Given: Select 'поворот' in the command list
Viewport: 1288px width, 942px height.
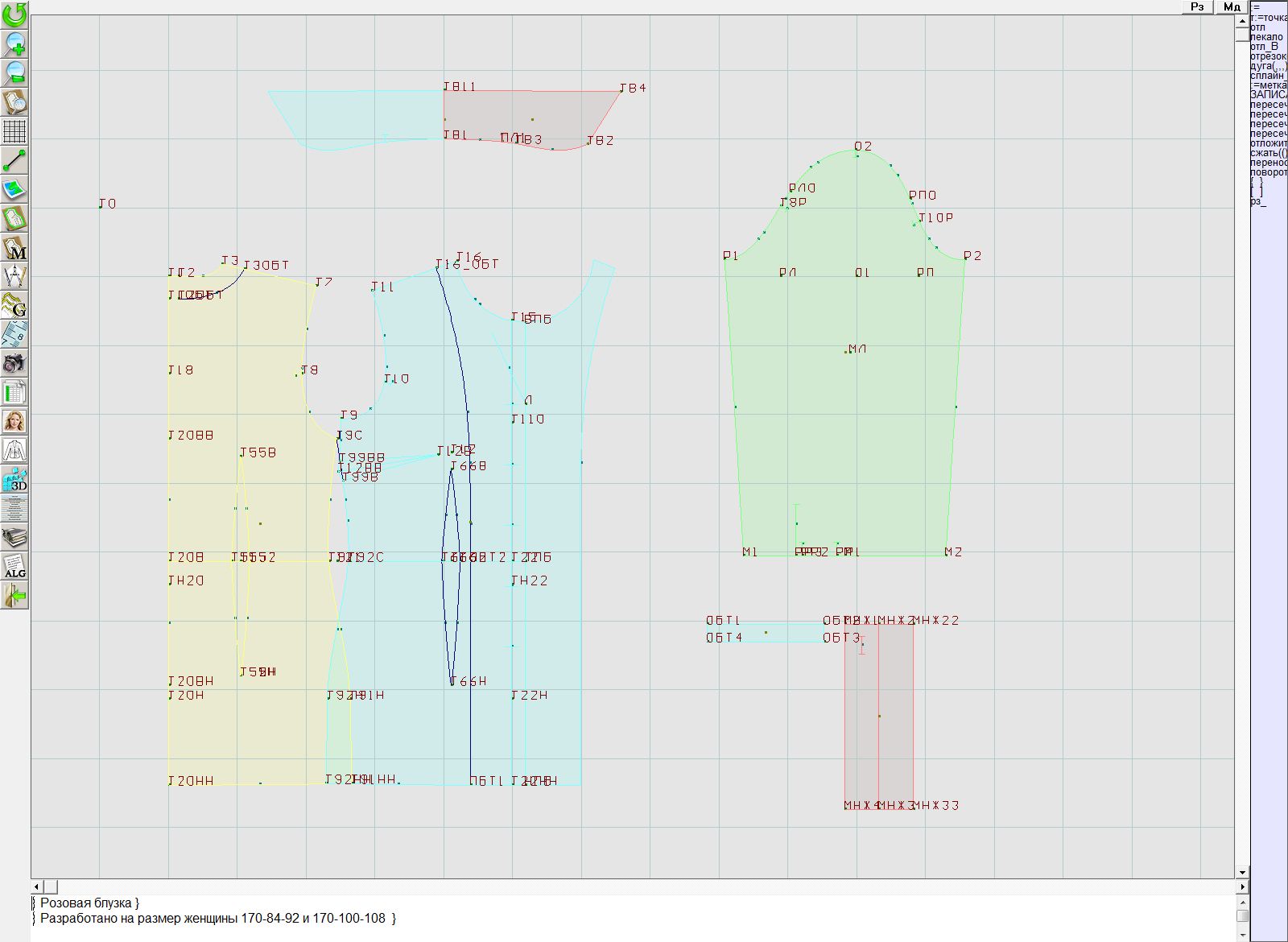Looking at the screenshot, I should [x=1268, y=172].
